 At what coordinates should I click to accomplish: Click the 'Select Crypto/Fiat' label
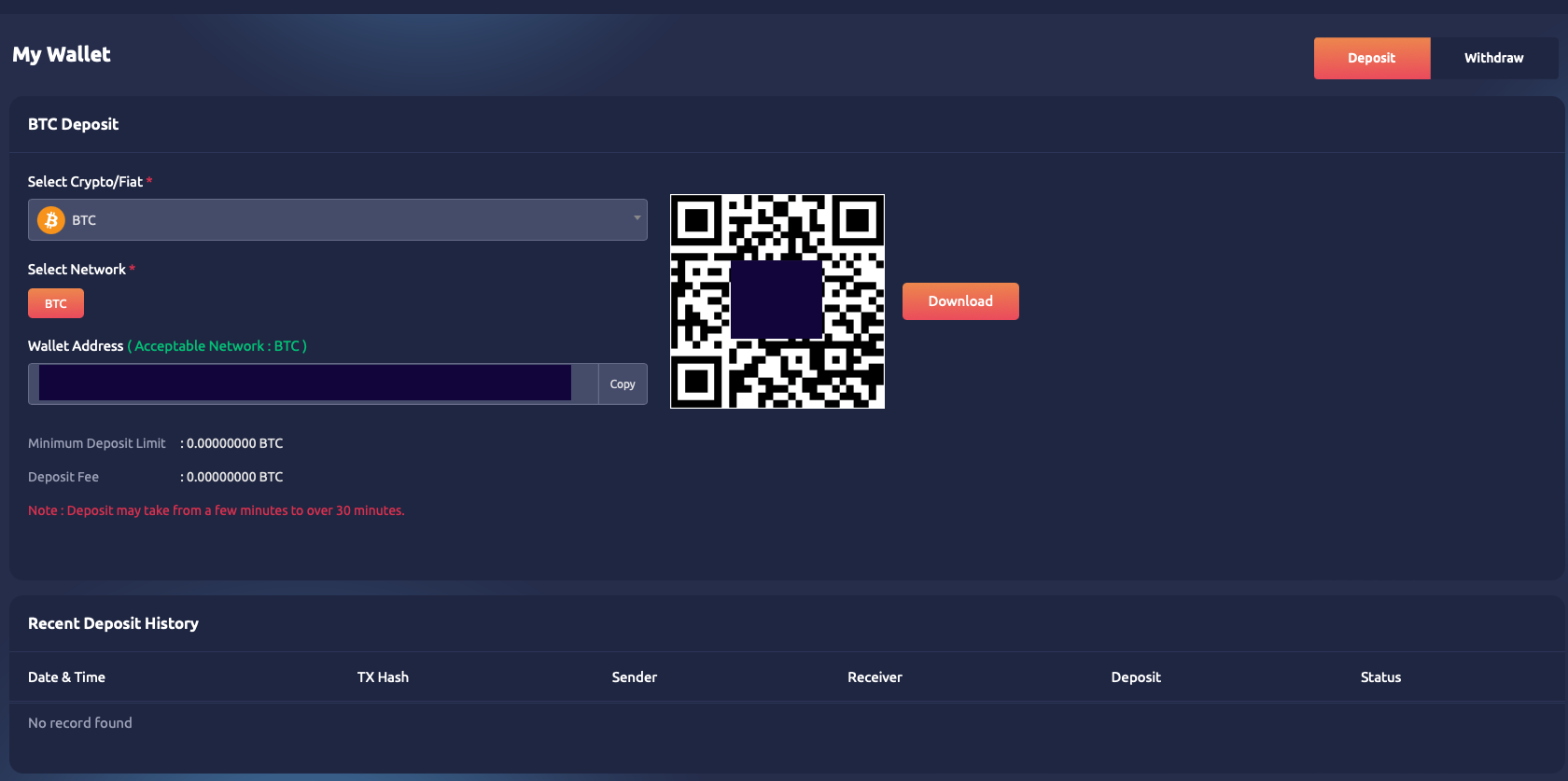[85, 182]
